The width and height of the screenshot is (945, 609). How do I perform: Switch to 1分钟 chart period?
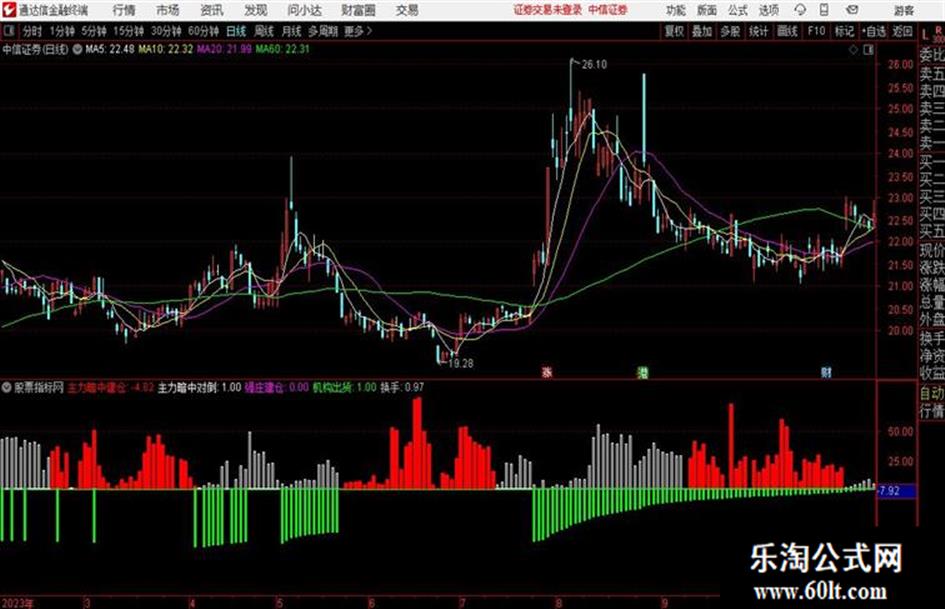pyautogui.click(x=61, y=31)
